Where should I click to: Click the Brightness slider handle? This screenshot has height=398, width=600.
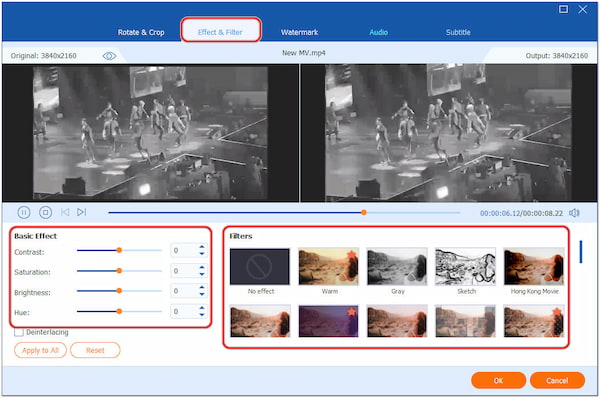pyautogui.click(x=119, y=291)
